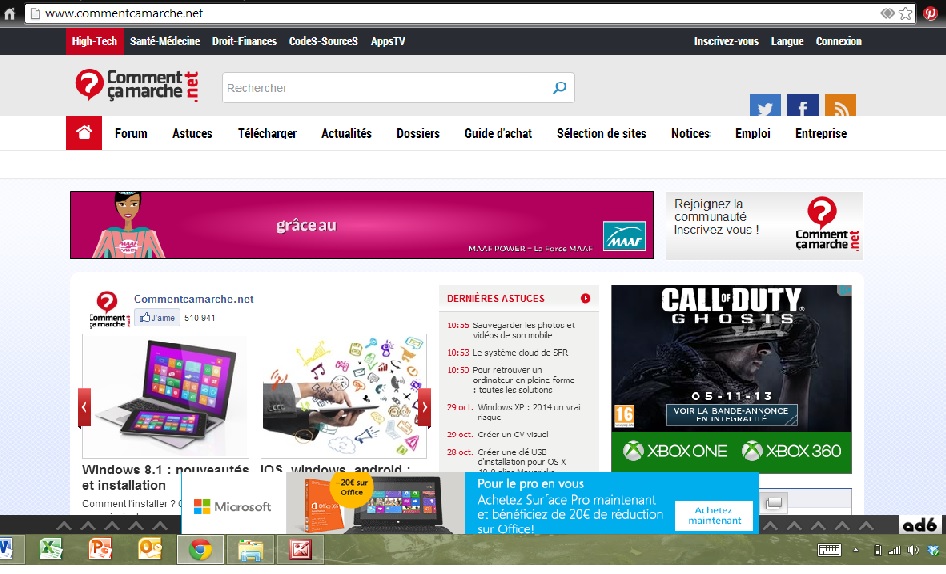Open the Facebook social icon
This screenshot has width=946, height=574.
803,106
